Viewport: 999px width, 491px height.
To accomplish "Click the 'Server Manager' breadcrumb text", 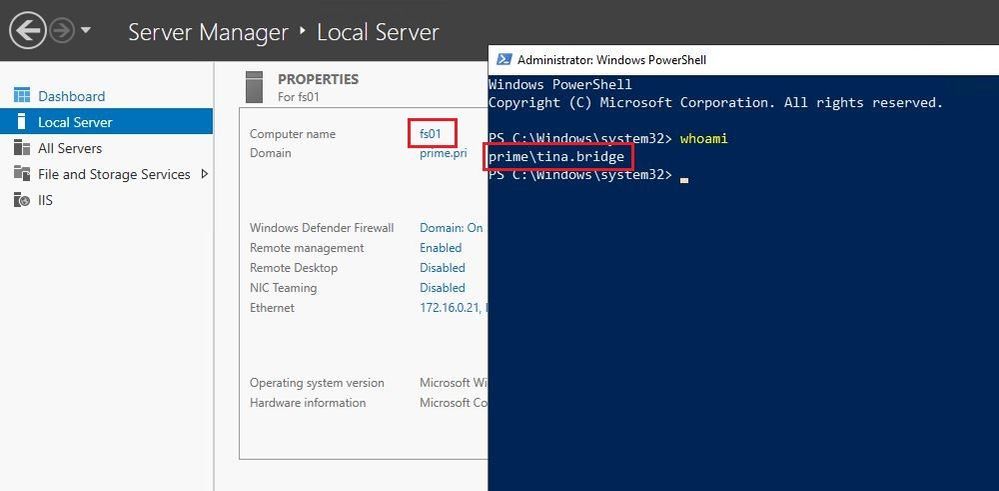I will [x=208, y=32].
